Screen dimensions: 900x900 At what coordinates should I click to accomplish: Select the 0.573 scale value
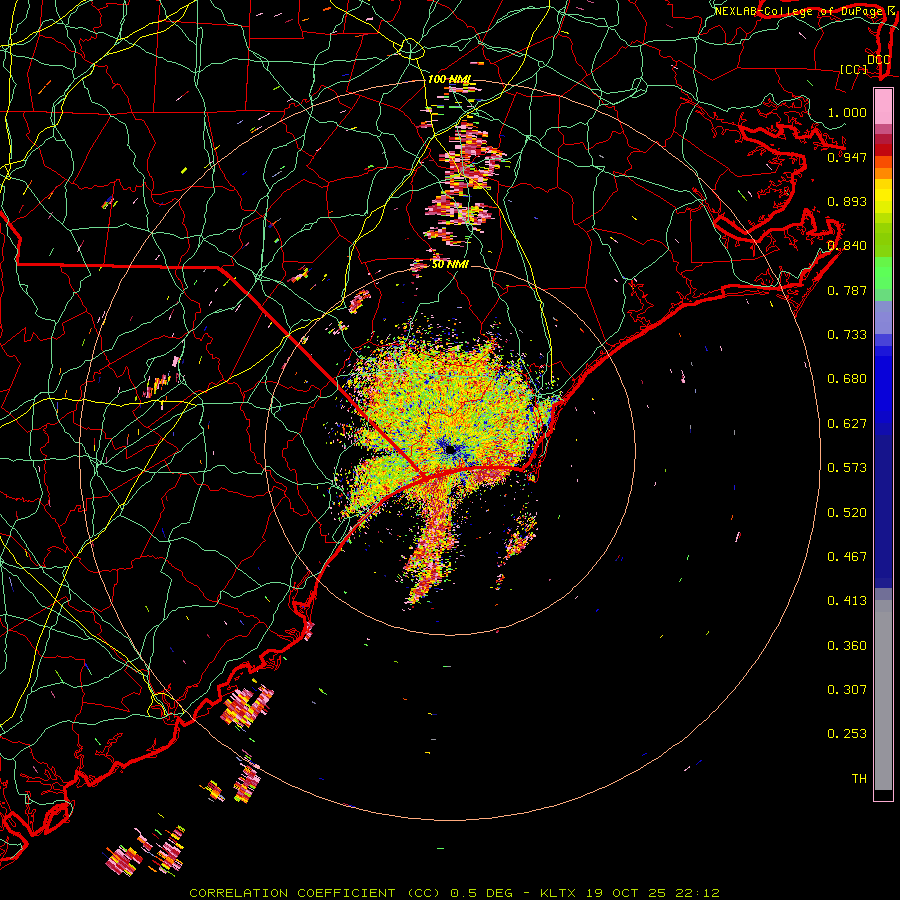point(847,468)
